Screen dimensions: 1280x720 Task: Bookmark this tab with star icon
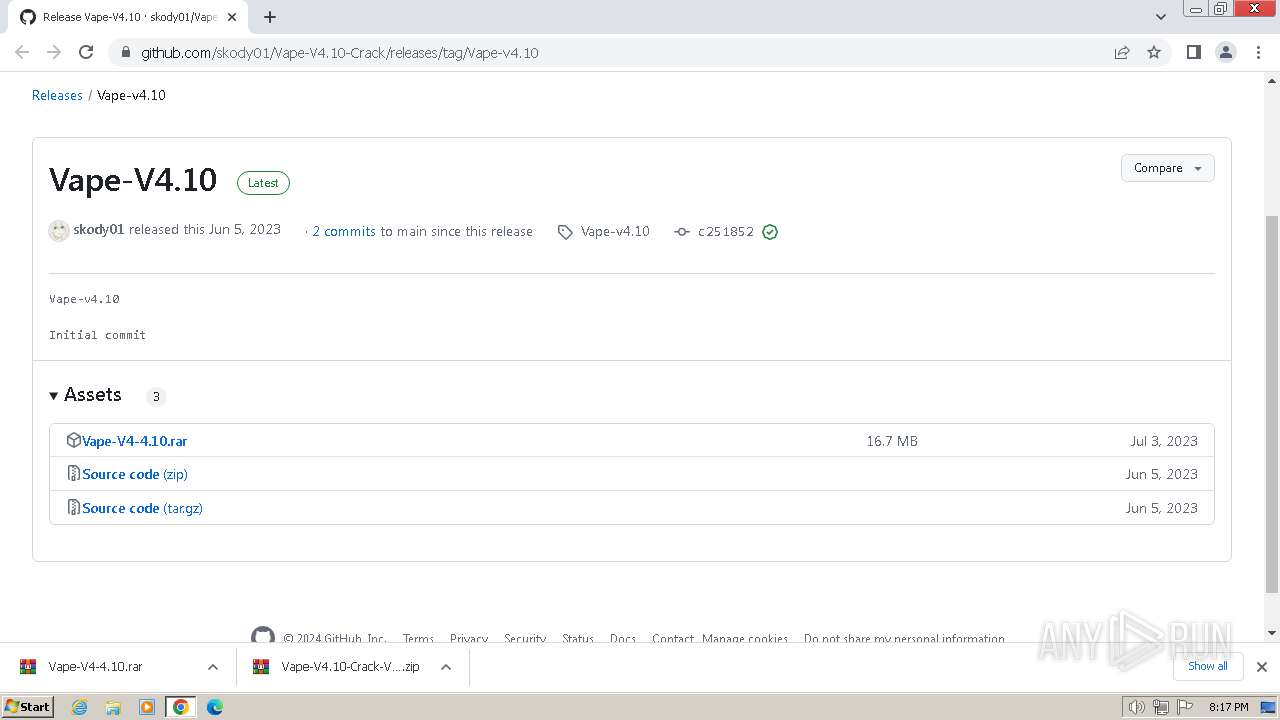1154,52
